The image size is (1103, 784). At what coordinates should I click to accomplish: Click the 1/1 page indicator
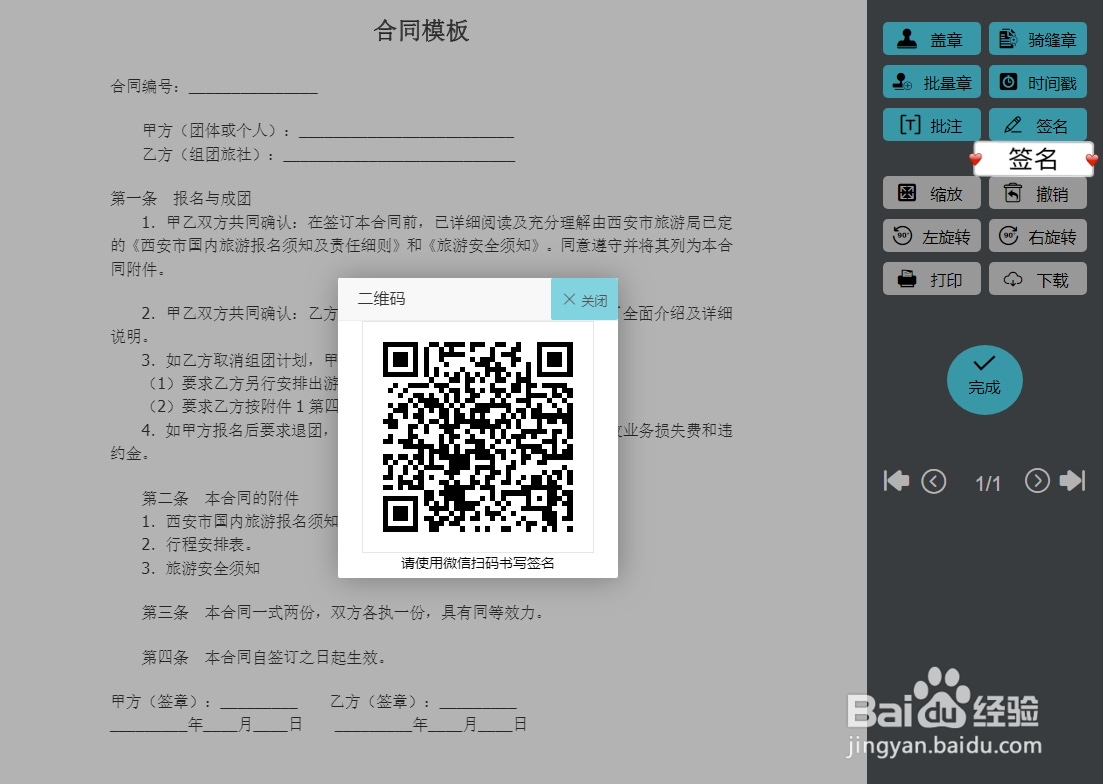(988, 483)
